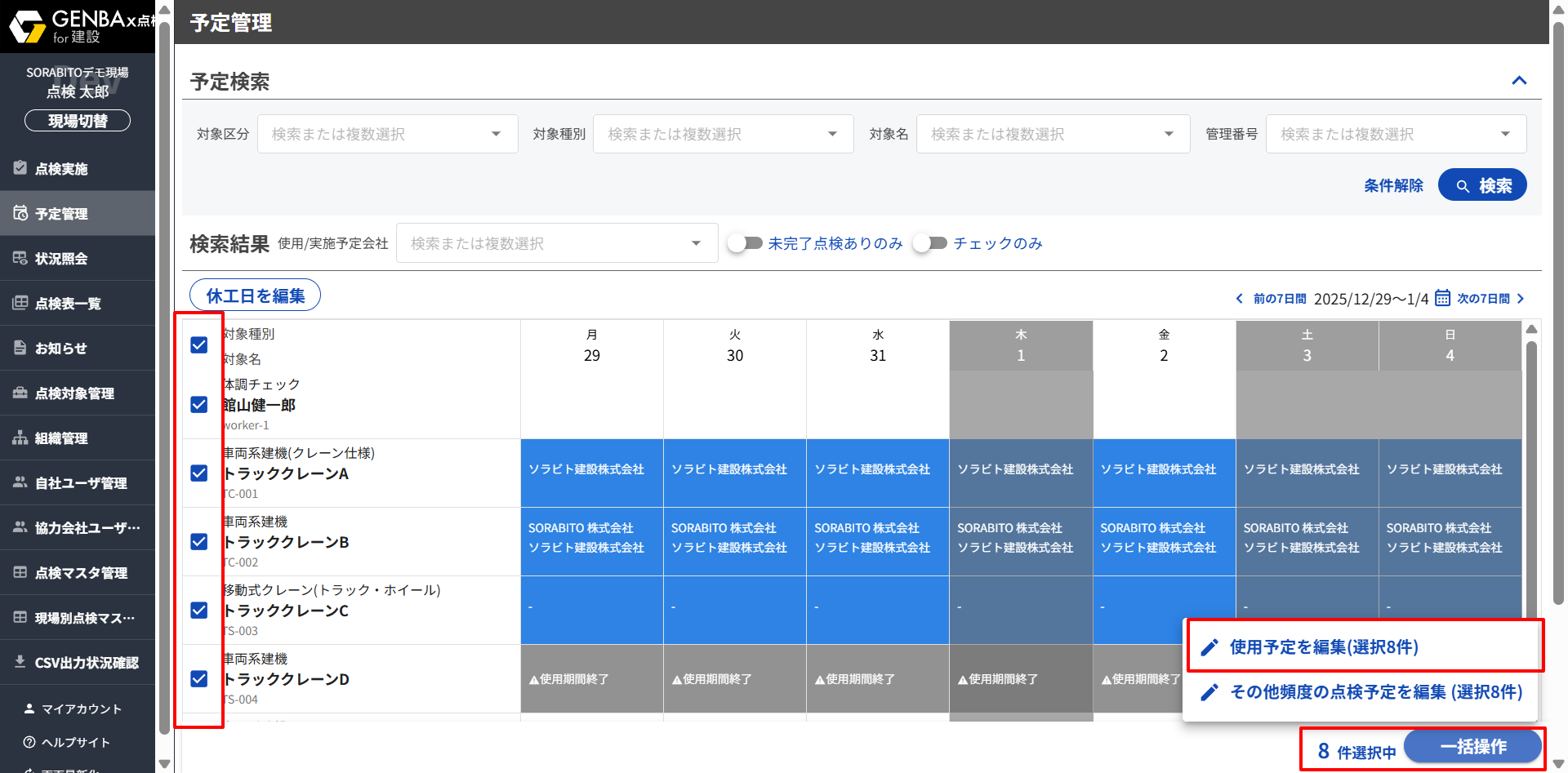Expand the 管理番号 dropdown list
1568x773 pixels.
[x=1395, y=134]
